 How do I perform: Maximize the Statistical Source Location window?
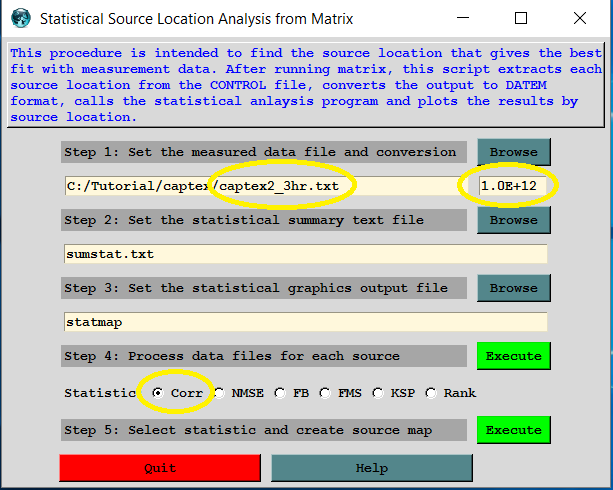[x=521, y=18]
